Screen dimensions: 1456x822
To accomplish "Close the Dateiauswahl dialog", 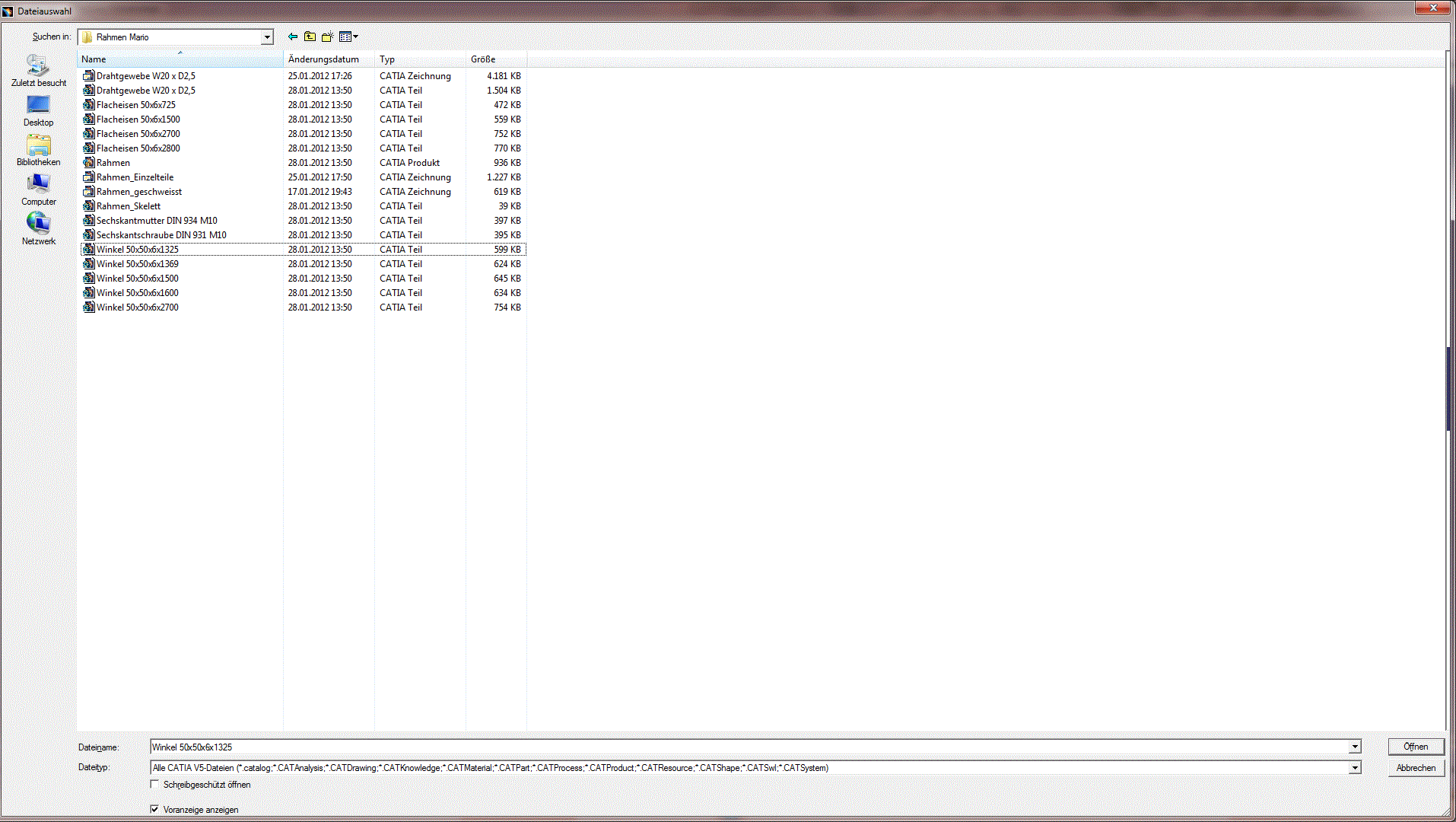I will 1432,8.
